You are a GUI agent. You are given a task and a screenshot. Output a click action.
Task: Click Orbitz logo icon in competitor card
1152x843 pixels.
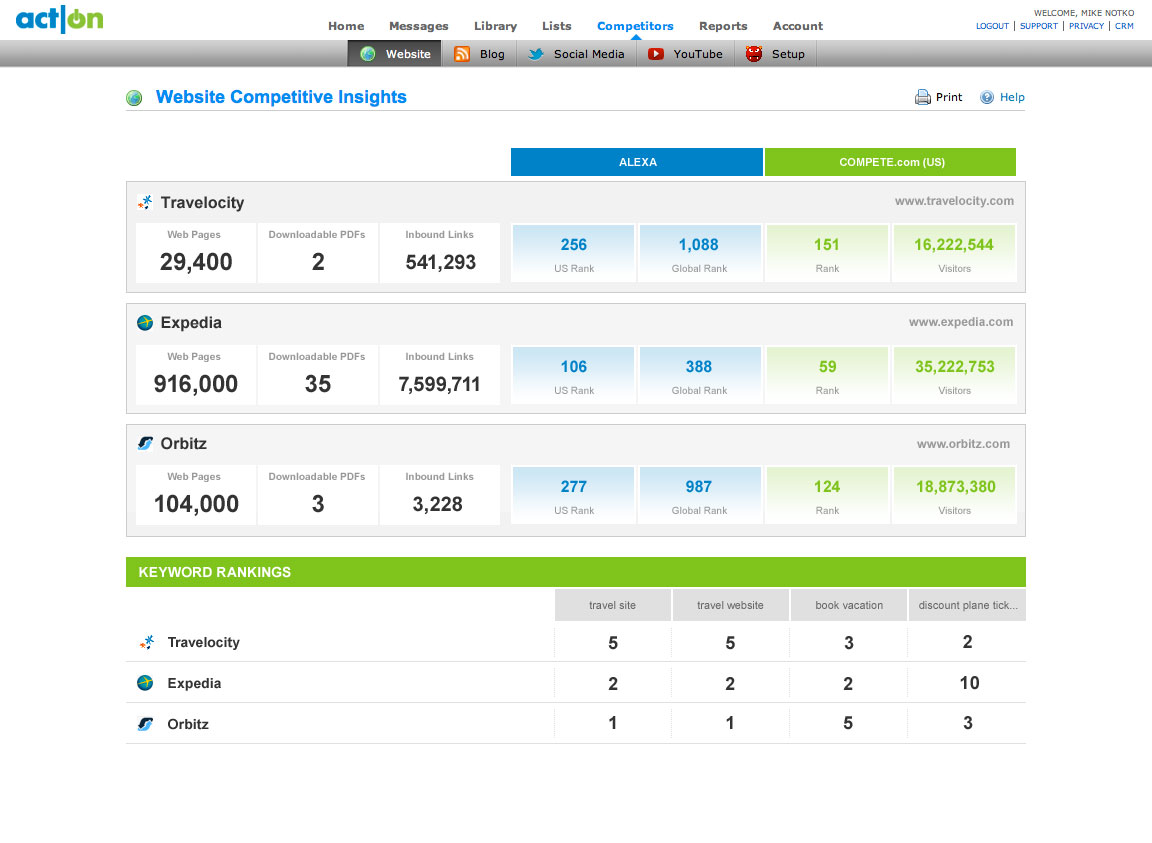(145, 443)
